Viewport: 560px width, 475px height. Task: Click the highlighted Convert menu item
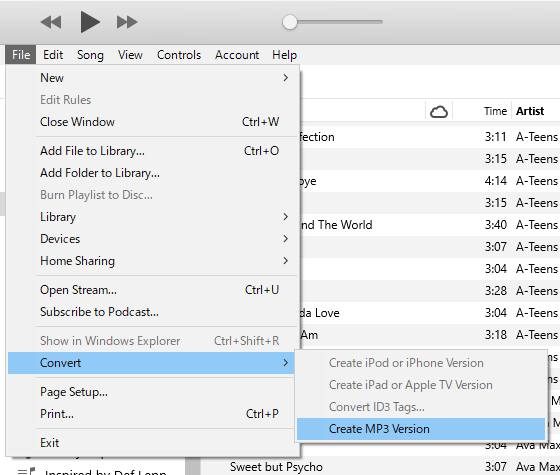(x=152, y=363)
